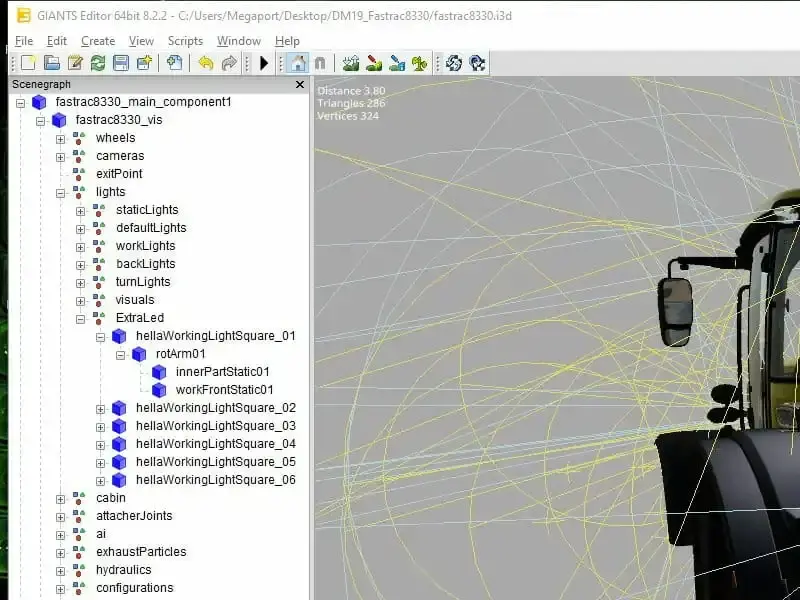Create a new scene with the blank-page icon
Image resolution: width=800 pixels, height=600 pixels.
coord(29,63)
